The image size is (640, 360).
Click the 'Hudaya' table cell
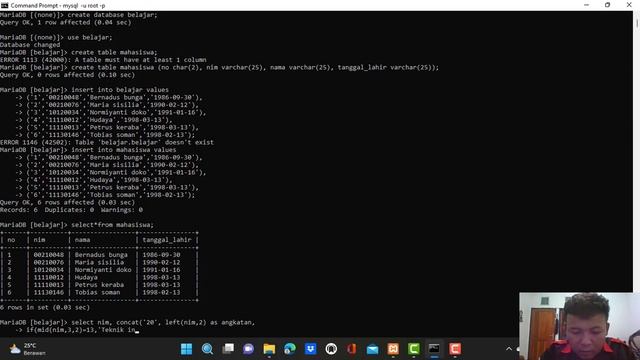[86, 277]
